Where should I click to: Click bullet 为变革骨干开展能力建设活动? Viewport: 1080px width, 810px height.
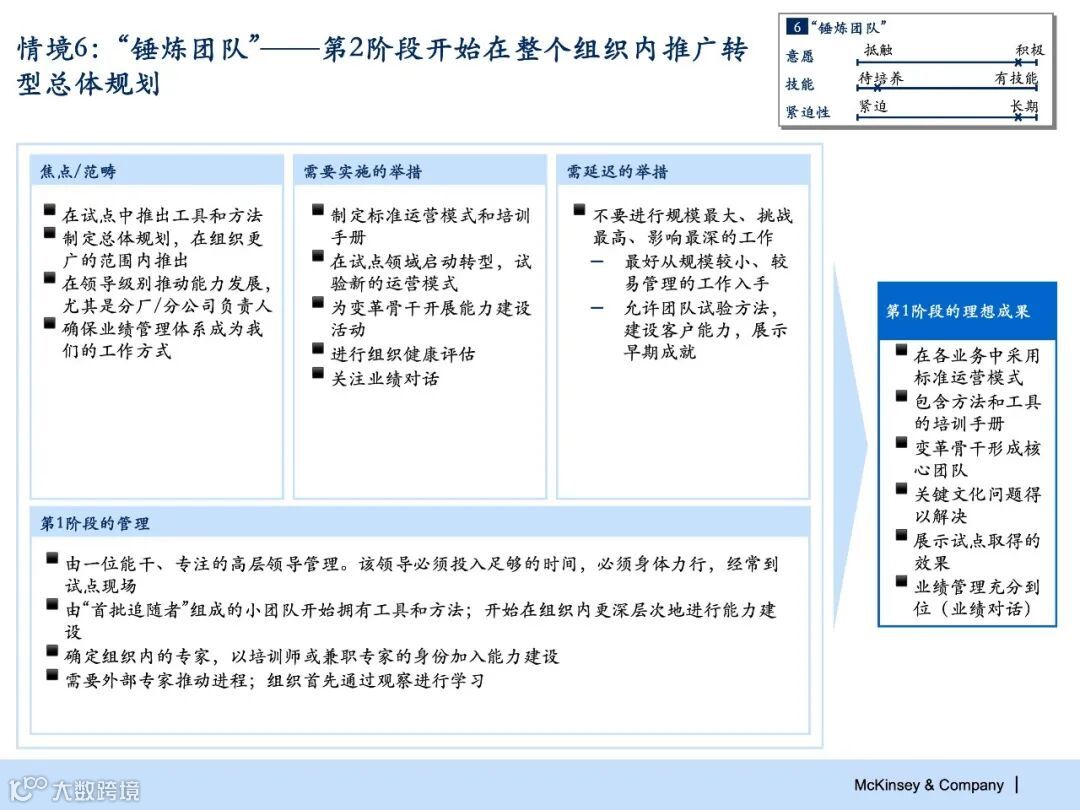click(x=430, y=318)
